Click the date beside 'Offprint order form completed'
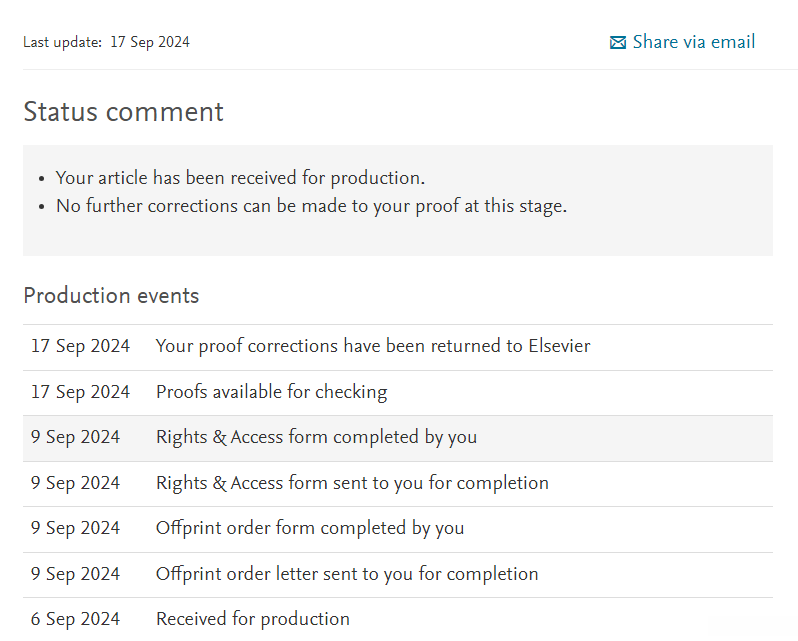The image size is (798, 641). [75, 528]
